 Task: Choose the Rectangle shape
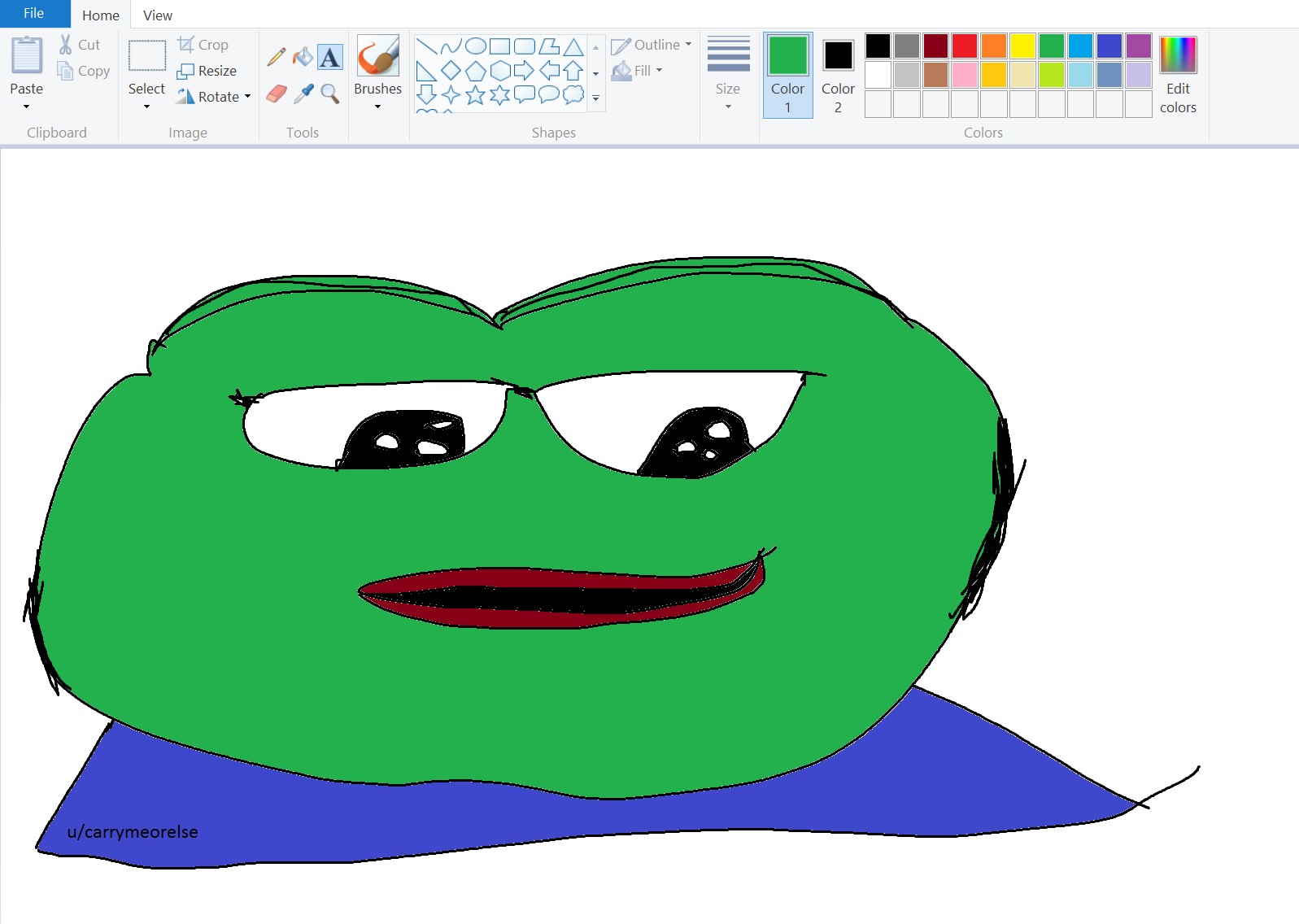500,46
